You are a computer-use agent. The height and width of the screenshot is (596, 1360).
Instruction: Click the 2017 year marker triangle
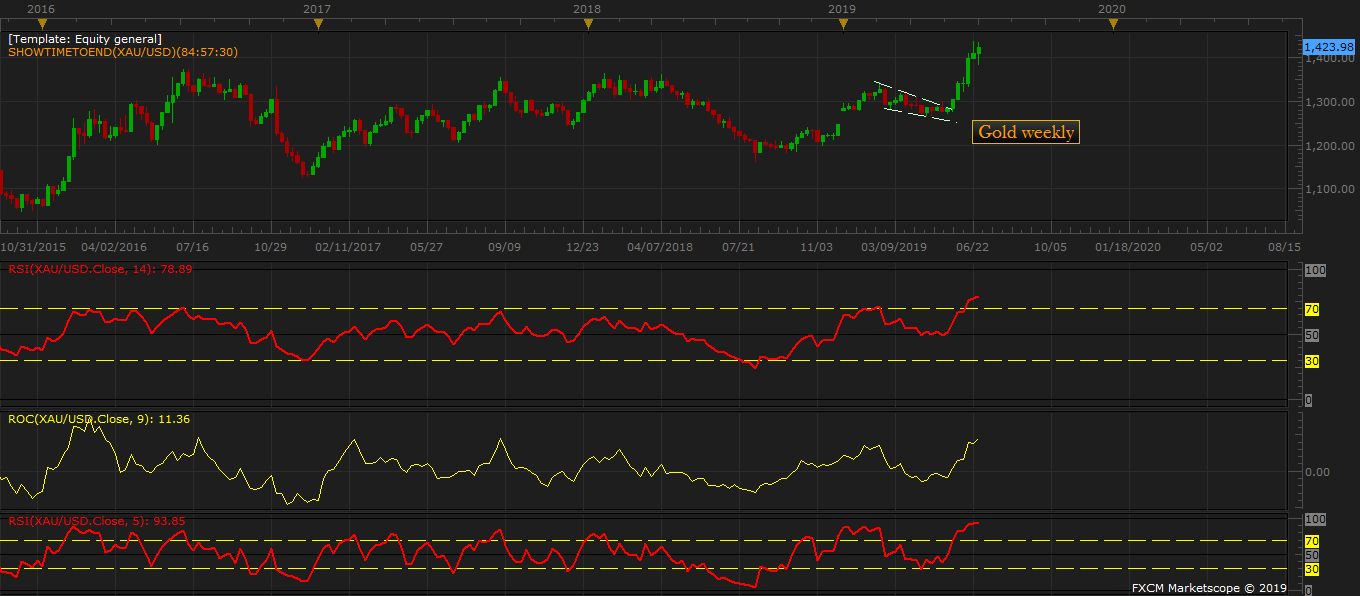[318, 24]
